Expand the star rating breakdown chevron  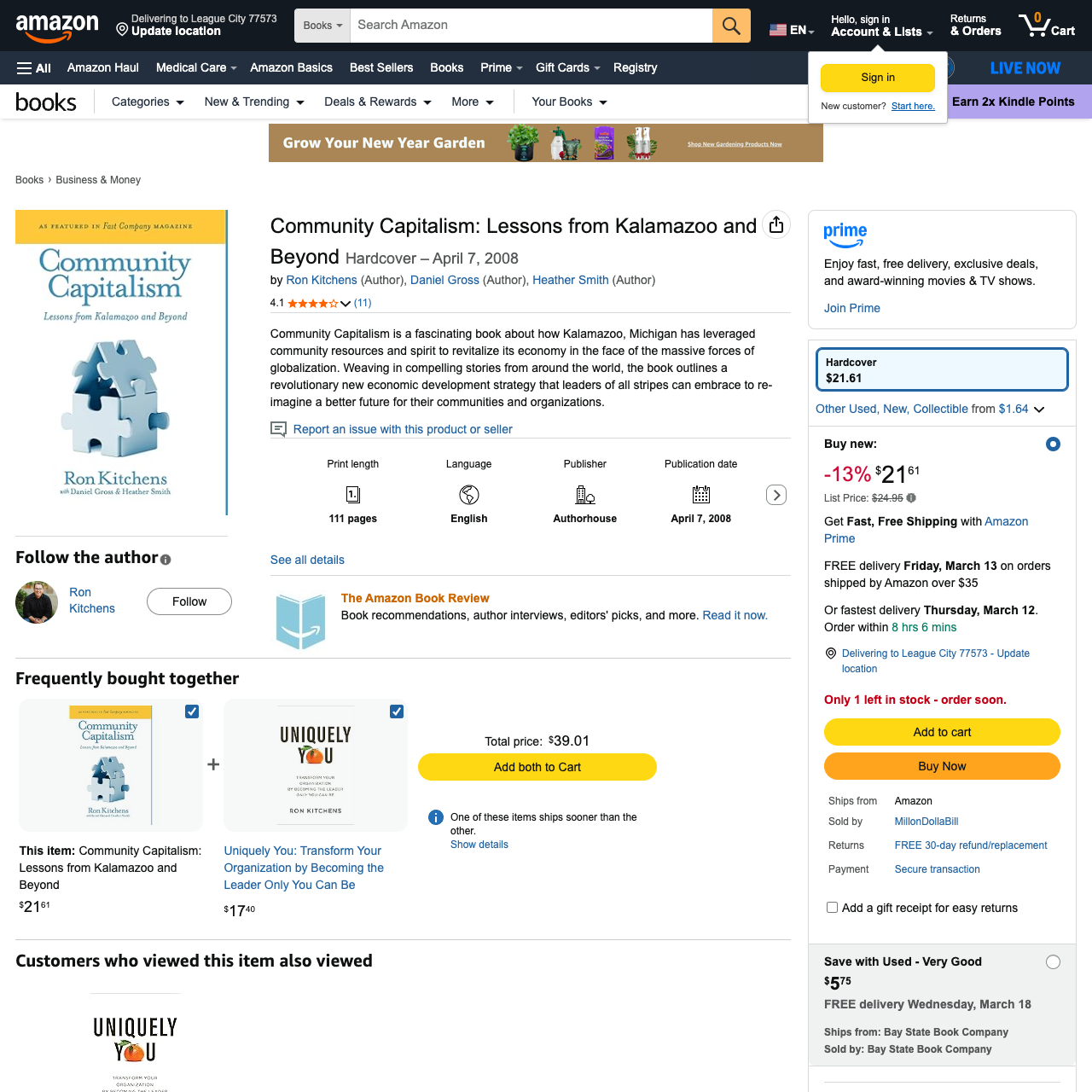pyautogui.click(x=346, y=304)
